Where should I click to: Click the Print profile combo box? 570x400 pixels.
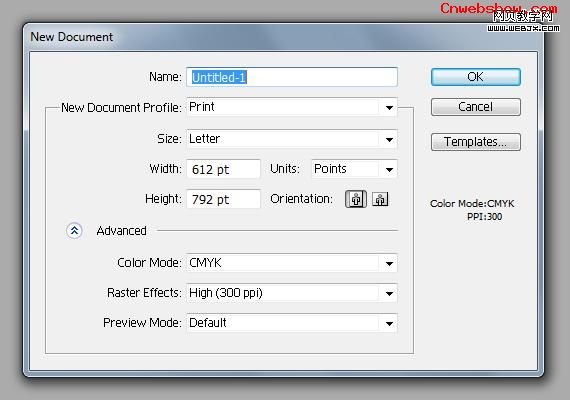pos(292,108)
